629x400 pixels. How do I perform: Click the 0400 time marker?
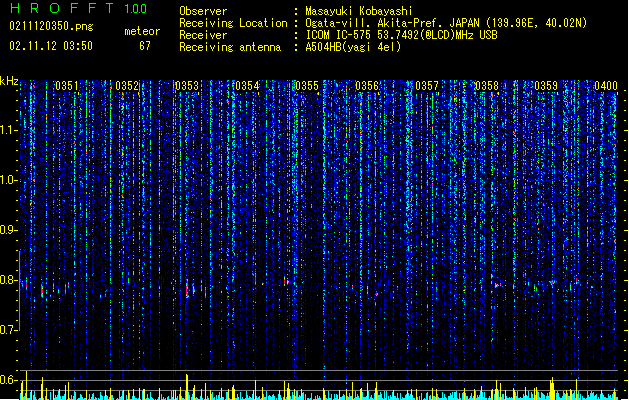tap(606, 86)
